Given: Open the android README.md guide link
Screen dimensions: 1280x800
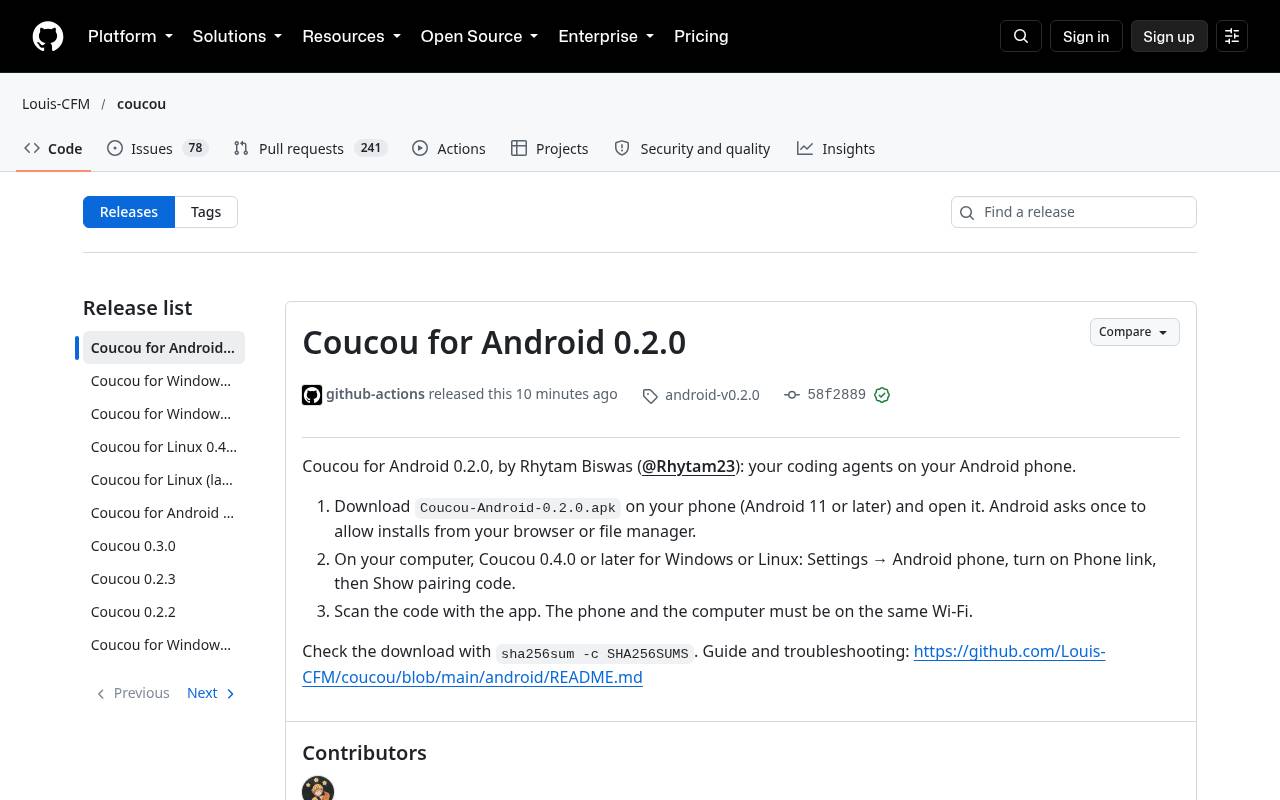Looking at the screenshot, I should 704,664.
